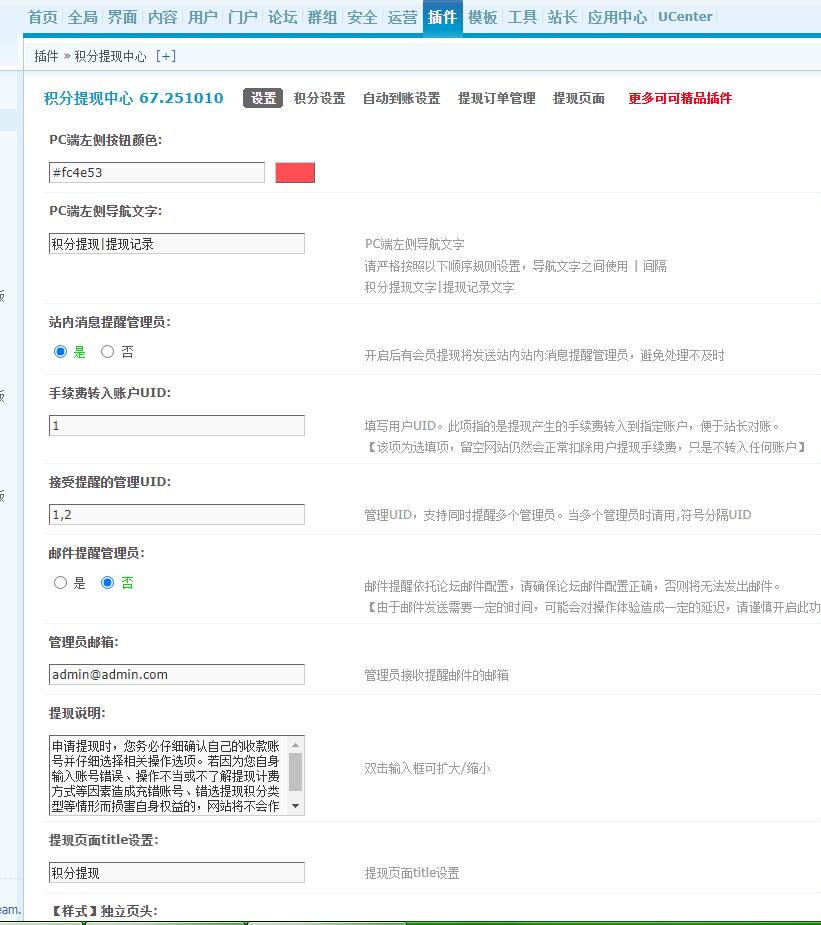Click the red color swatch preview
Image resolution: width=821 pixels, height=925 pixels.
click(295, 173)
